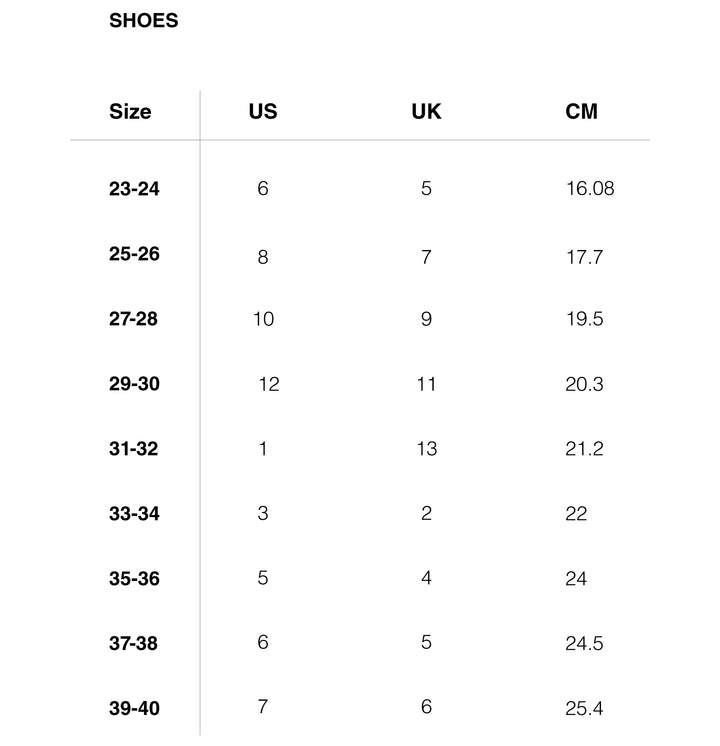This screenshot has height=746, width=720.
Task: Select the CM column header
Action: [581, 112]
